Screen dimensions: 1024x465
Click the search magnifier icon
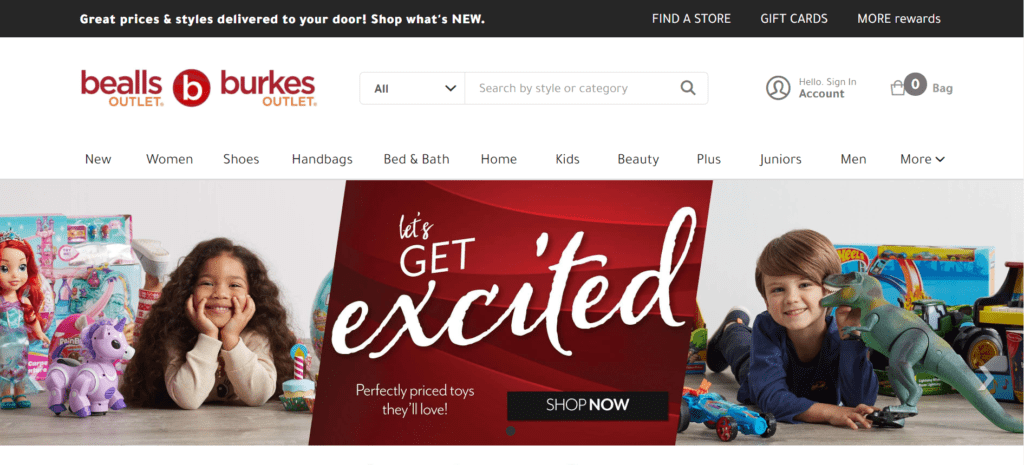point(688,88)
